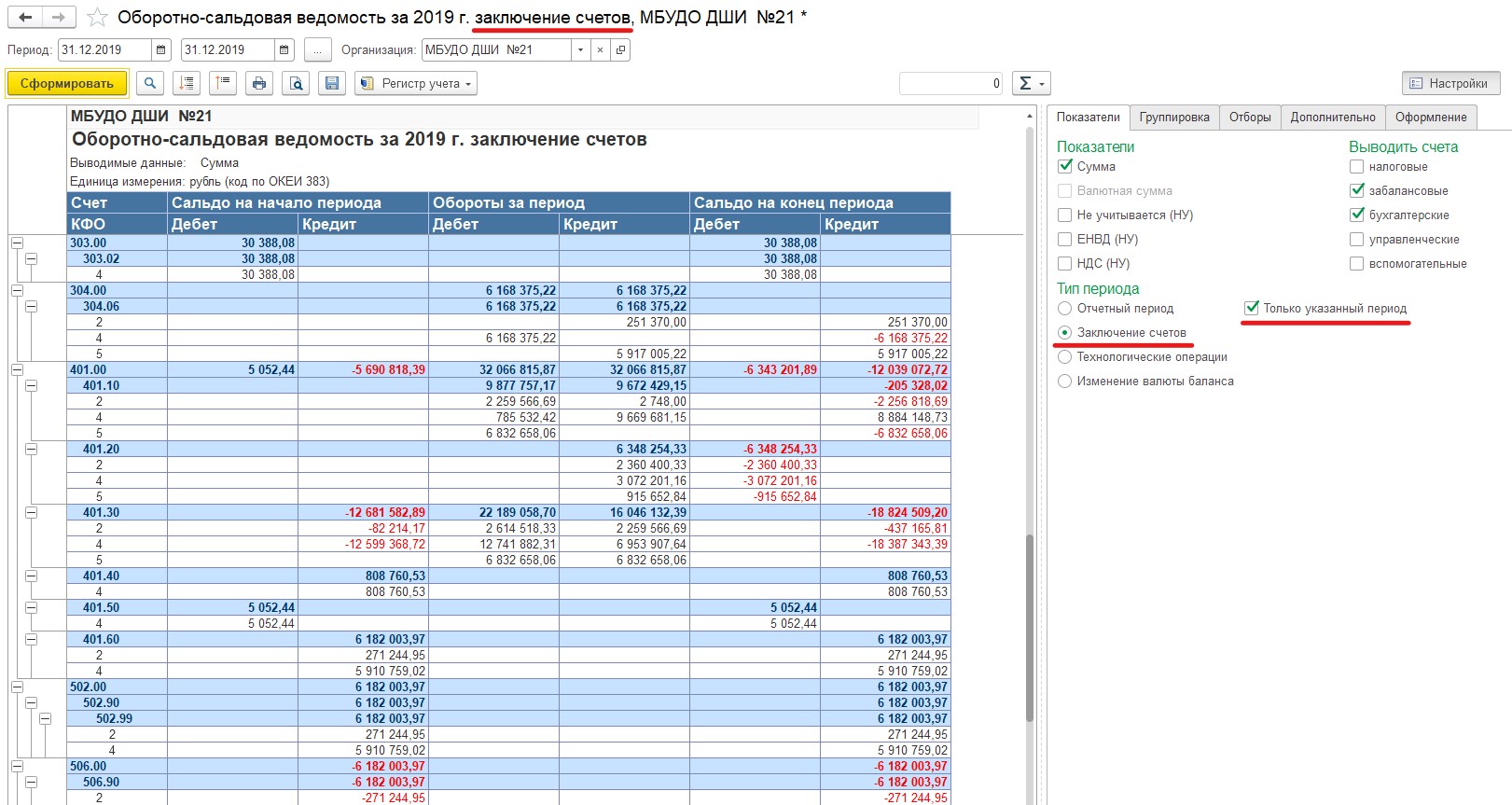Select the 22 189 058,70 cell
1512x805 pixels.
493,512
